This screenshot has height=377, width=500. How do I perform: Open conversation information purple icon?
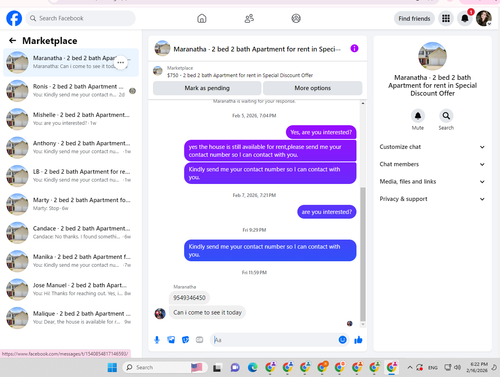[354, 49]
